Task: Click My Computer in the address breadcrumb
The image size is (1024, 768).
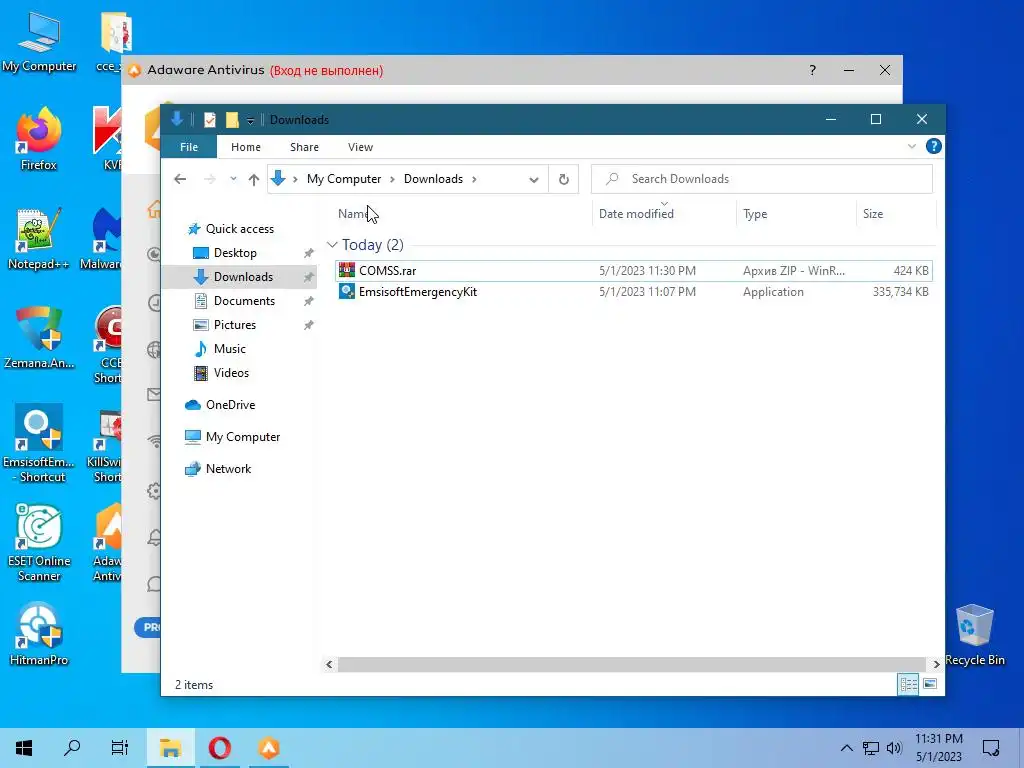Action: [x=344, y=179]
